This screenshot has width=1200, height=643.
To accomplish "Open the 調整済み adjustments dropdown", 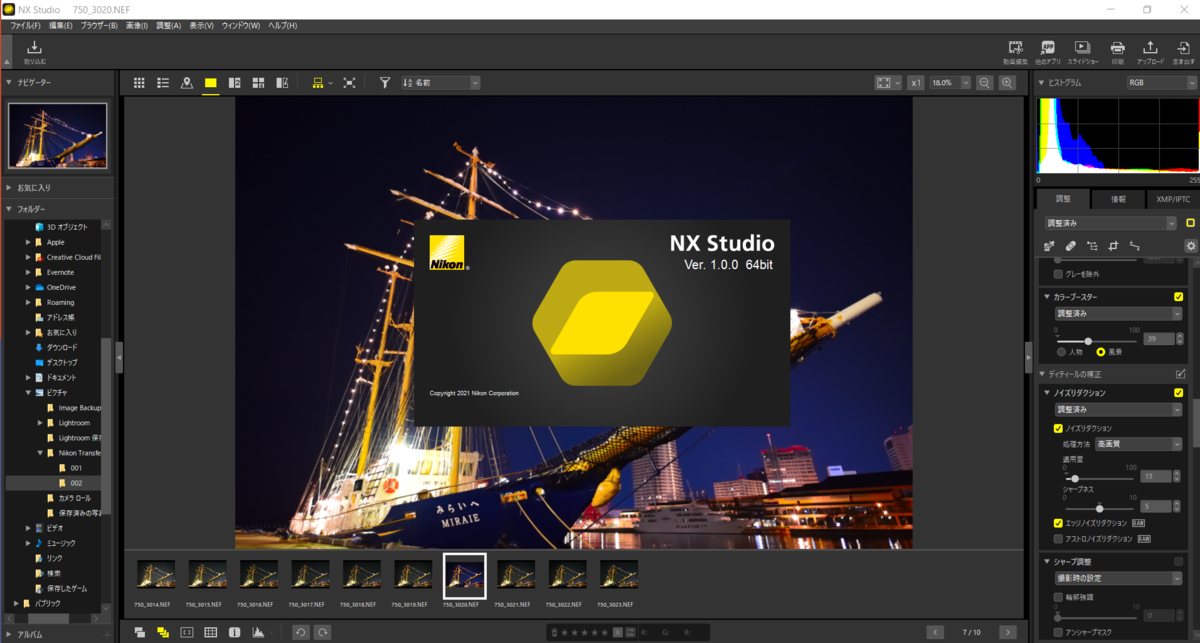I will [x=1110, y=221].
